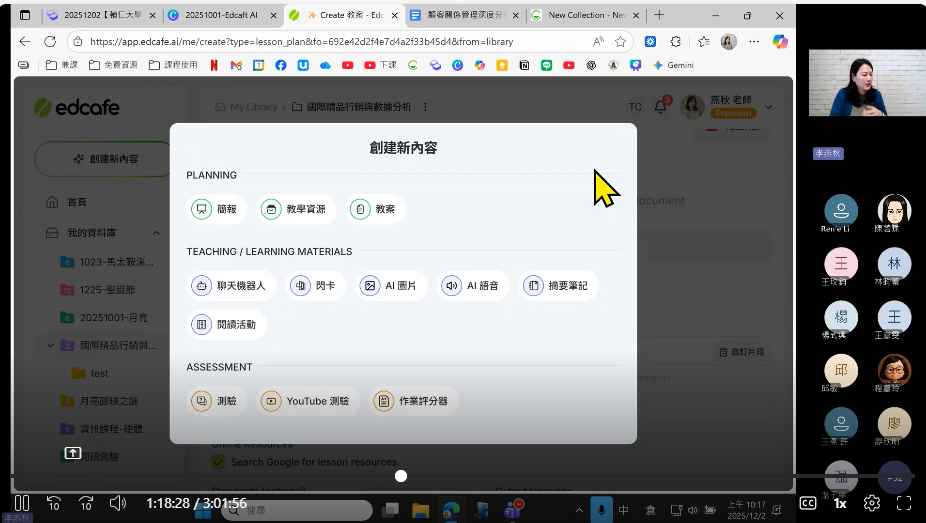
Task: Select the AI 語音 option
Action: (x=472, y=286)
